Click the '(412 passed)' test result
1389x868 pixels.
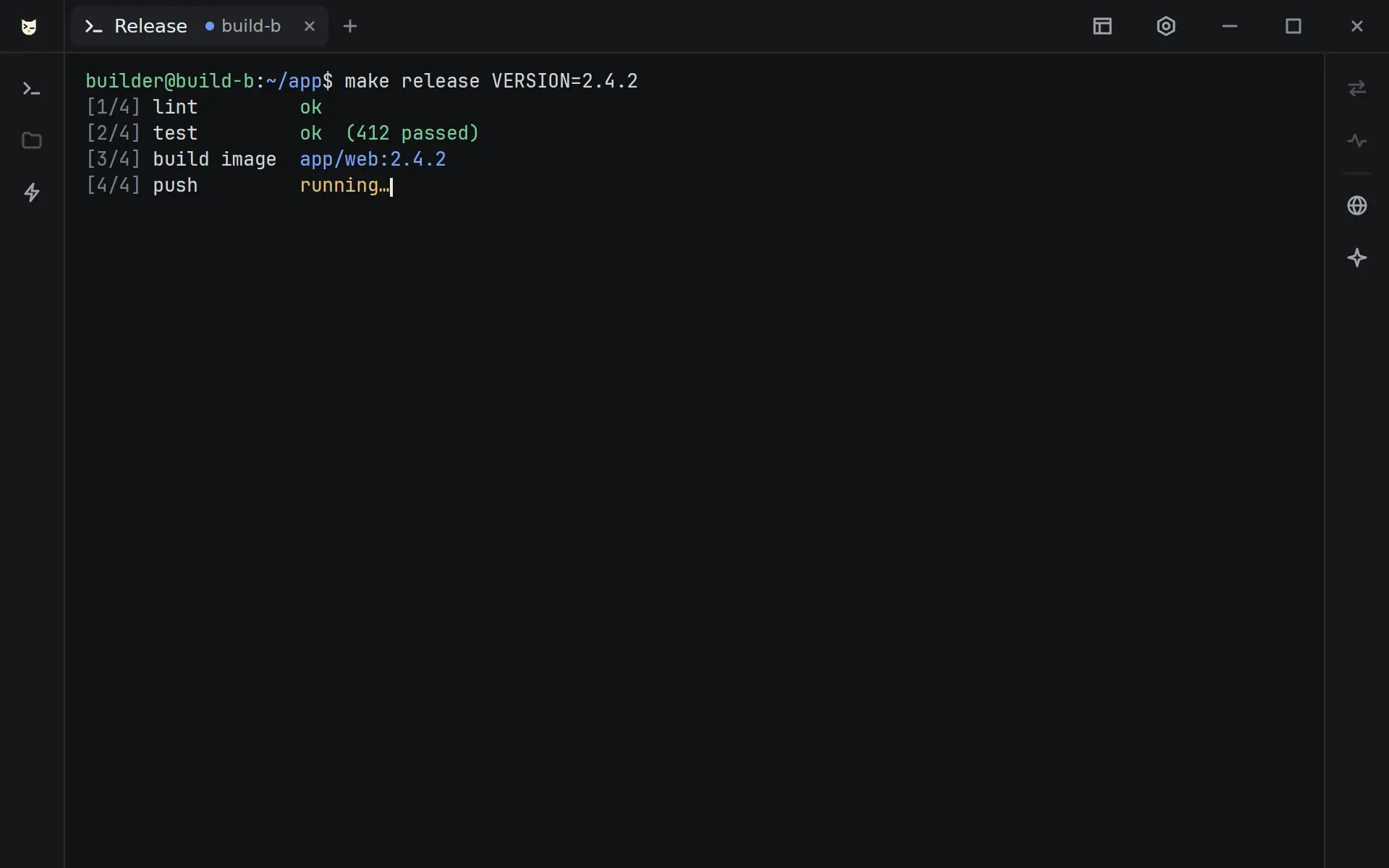coord(412,133)
